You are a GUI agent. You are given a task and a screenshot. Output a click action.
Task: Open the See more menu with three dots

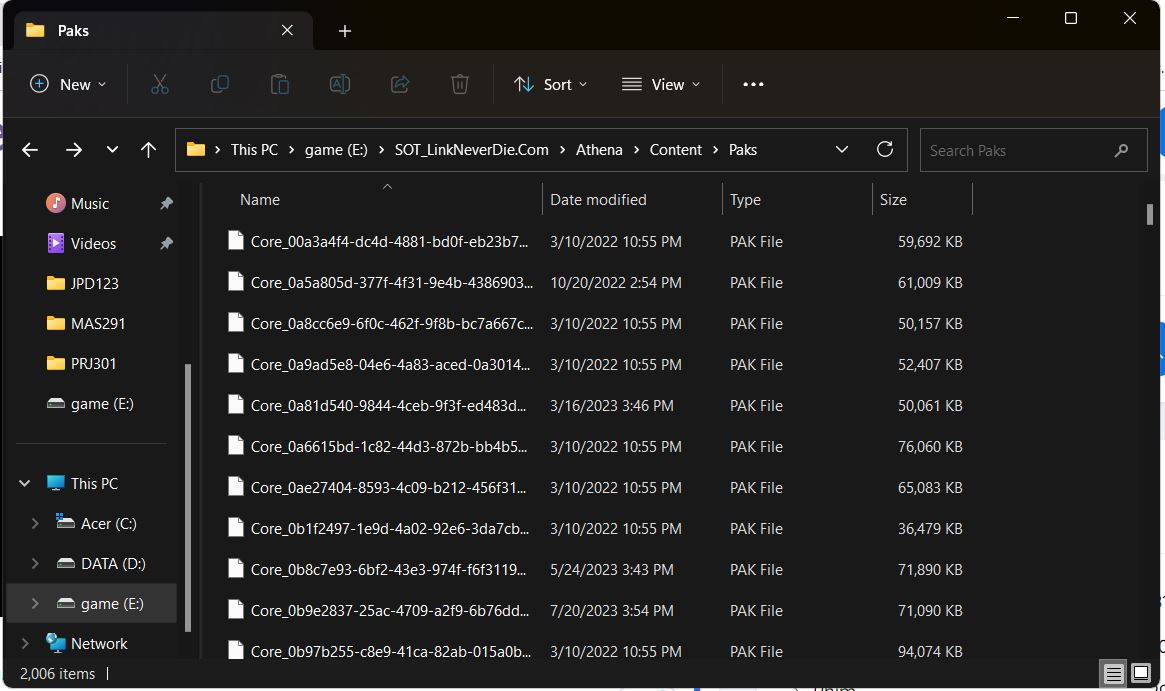[x=753, y=84]
